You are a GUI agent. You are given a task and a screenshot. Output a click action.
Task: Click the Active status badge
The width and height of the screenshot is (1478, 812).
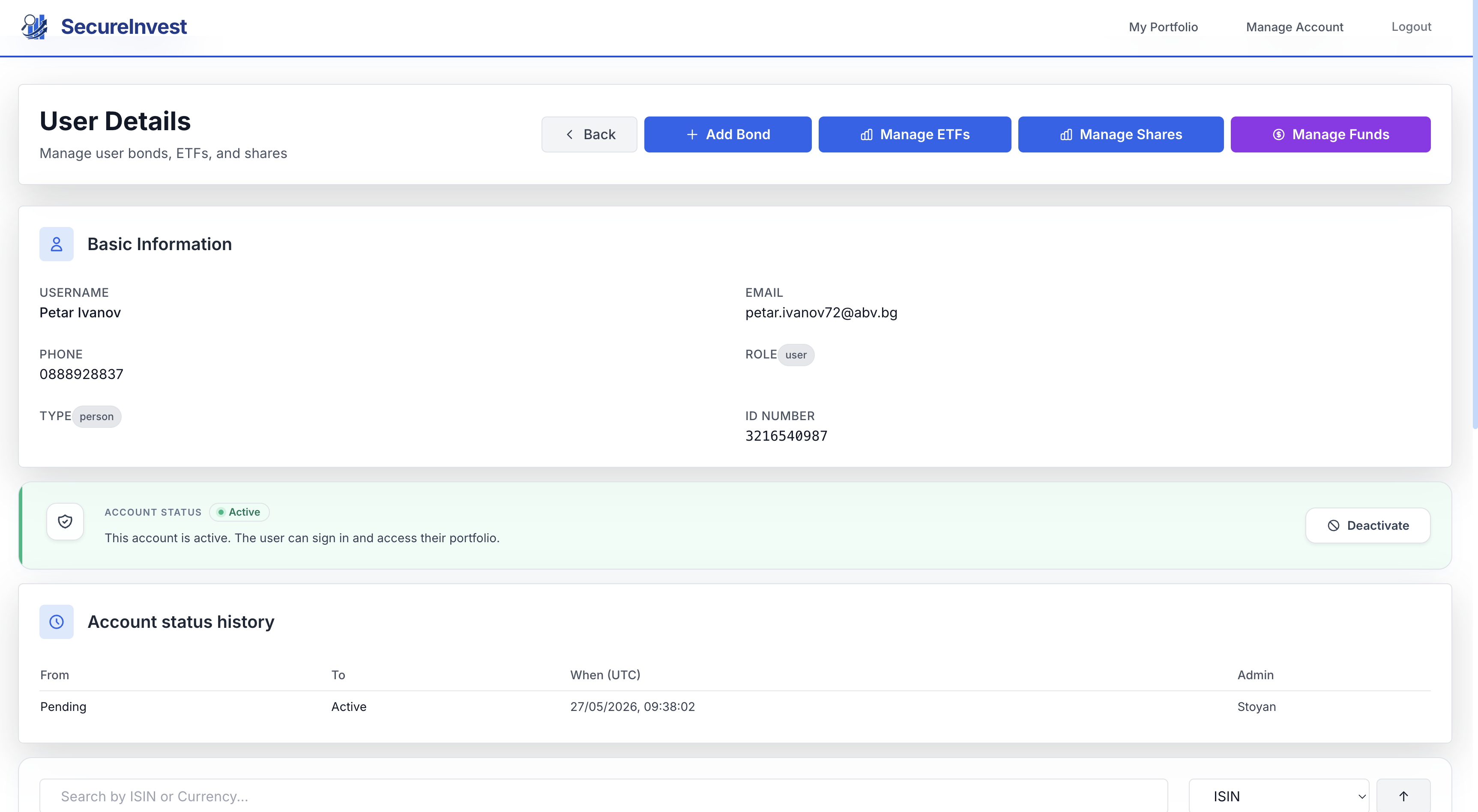pyautogui.click(x=239, y=511)
